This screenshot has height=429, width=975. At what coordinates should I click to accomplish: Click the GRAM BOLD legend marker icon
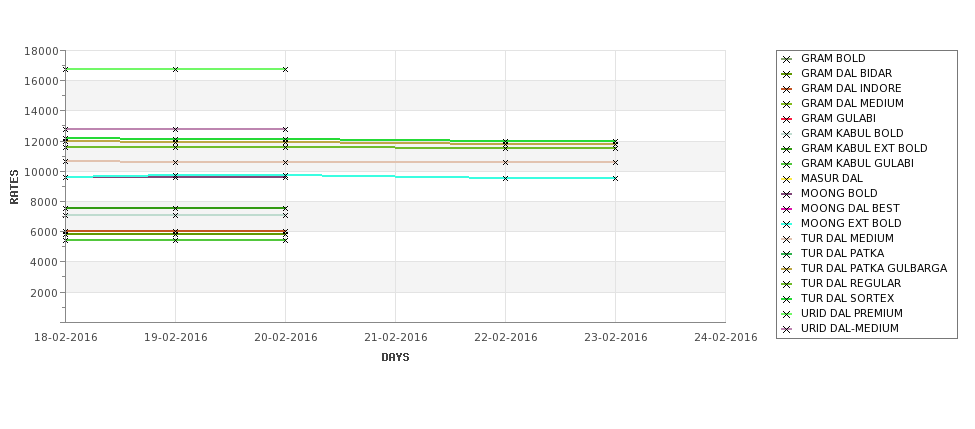click(x=787, y=59)
